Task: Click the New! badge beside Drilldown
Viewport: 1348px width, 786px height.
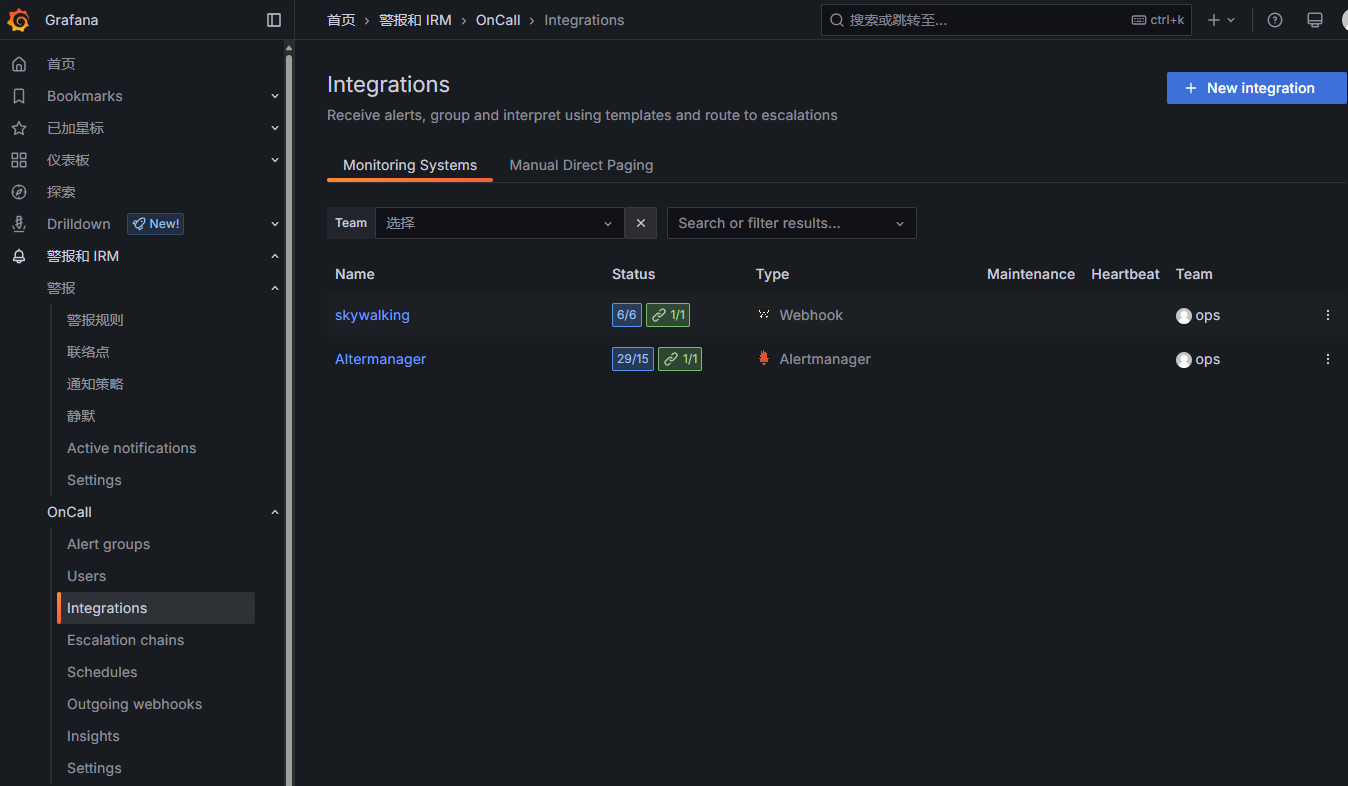Action: coord(155,224)
